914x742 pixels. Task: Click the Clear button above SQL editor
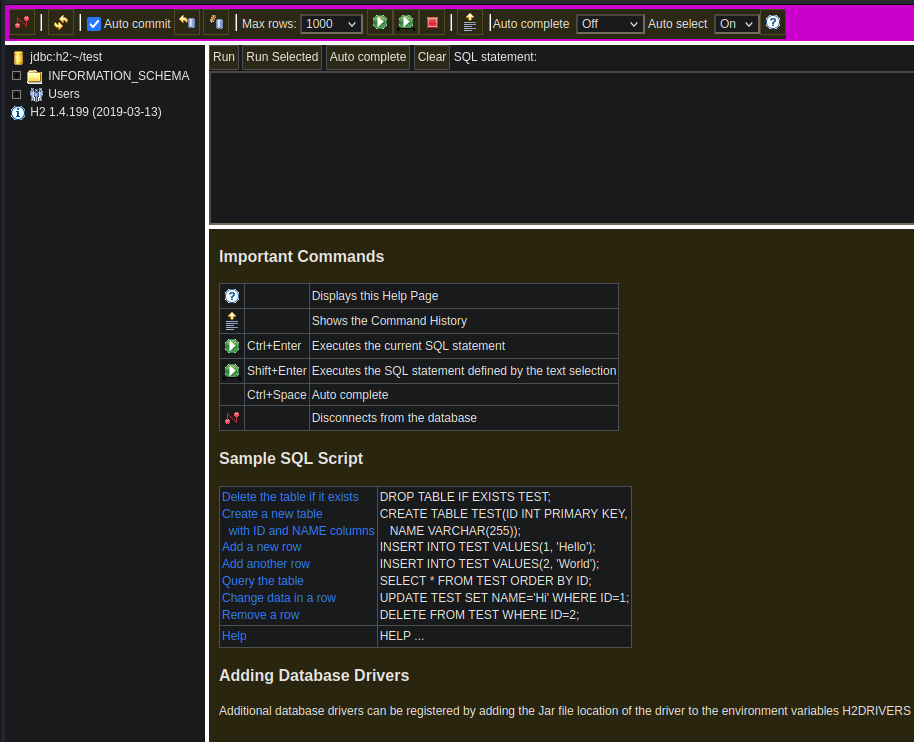(x=431, y=57)
